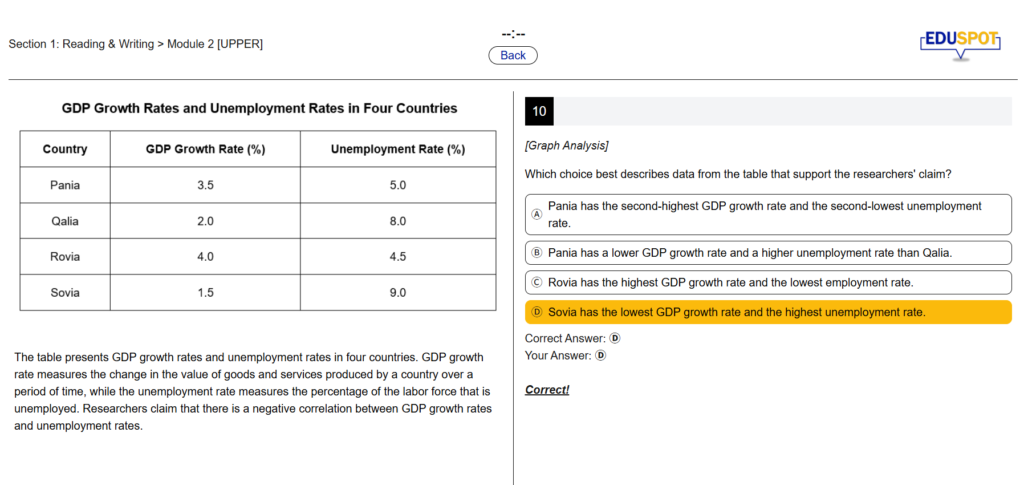Image resolution: width=1024 pixels, height=485 pixels.
Task: Select answer choice C about Rovia
Action: [768, 283]
